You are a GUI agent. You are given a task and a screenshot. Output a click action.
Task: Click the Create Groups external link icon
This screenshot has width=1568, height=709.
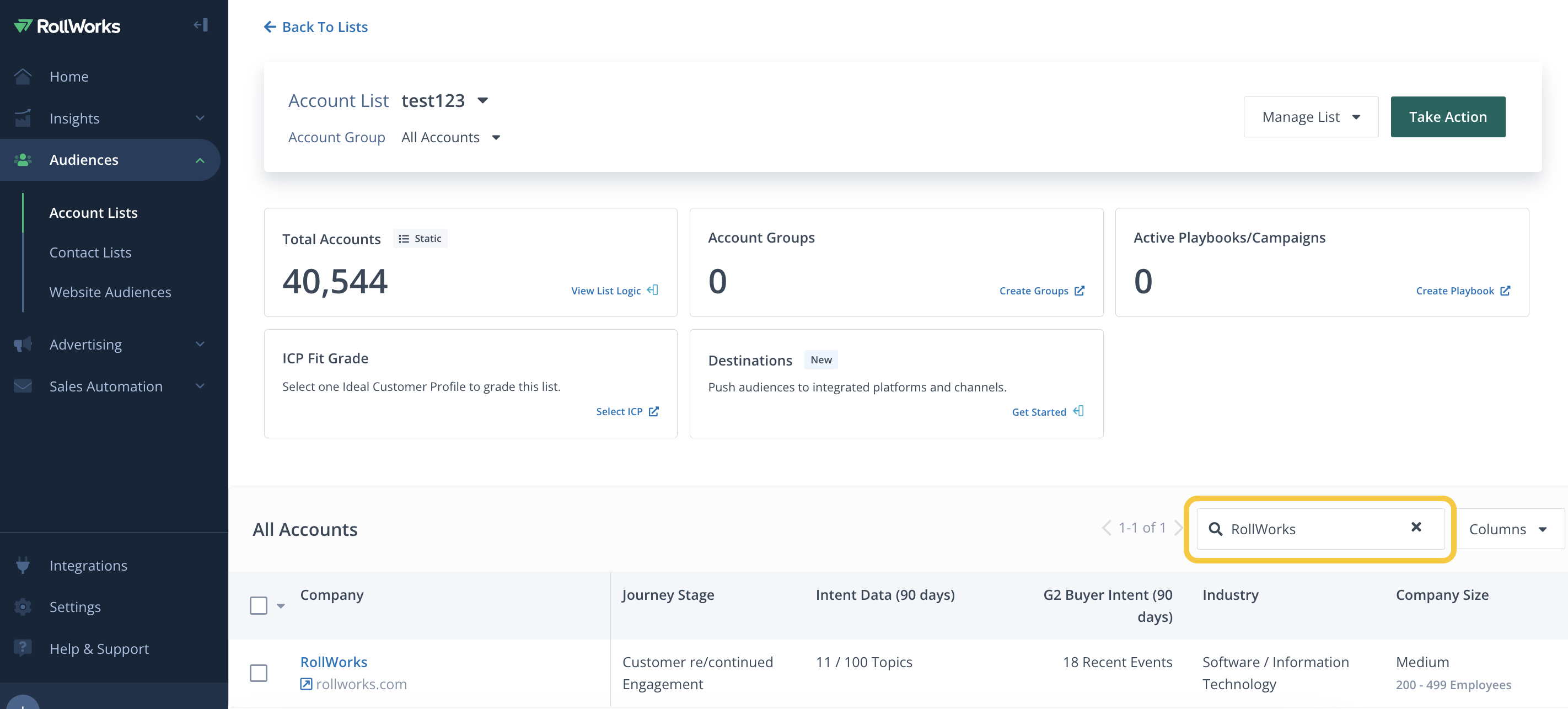(1079, 291)
